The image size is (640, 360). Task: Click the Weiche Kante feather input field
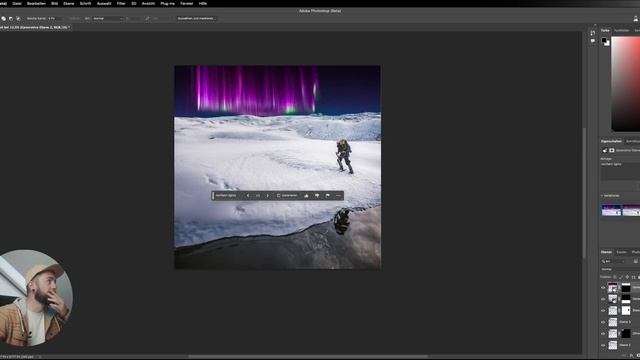point(55,18)
